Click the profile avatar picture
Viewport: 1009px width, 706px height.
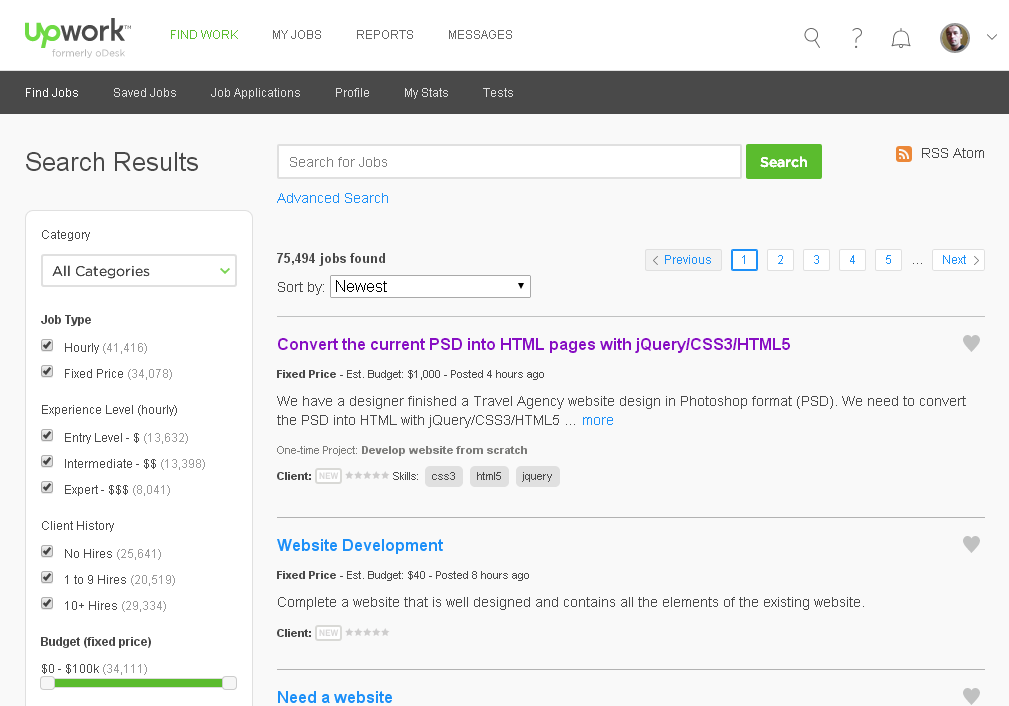pos(954,37)
